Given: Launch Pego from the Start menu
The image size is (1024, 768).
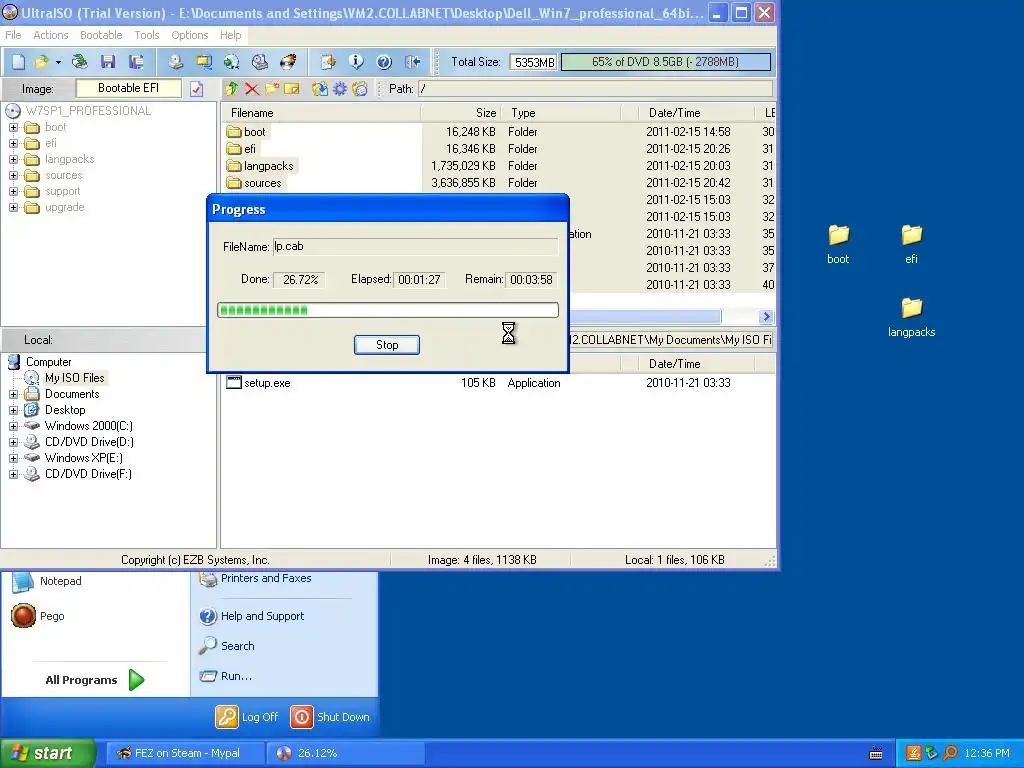Looking at the screenshot, I should click(x=38, y=616).
